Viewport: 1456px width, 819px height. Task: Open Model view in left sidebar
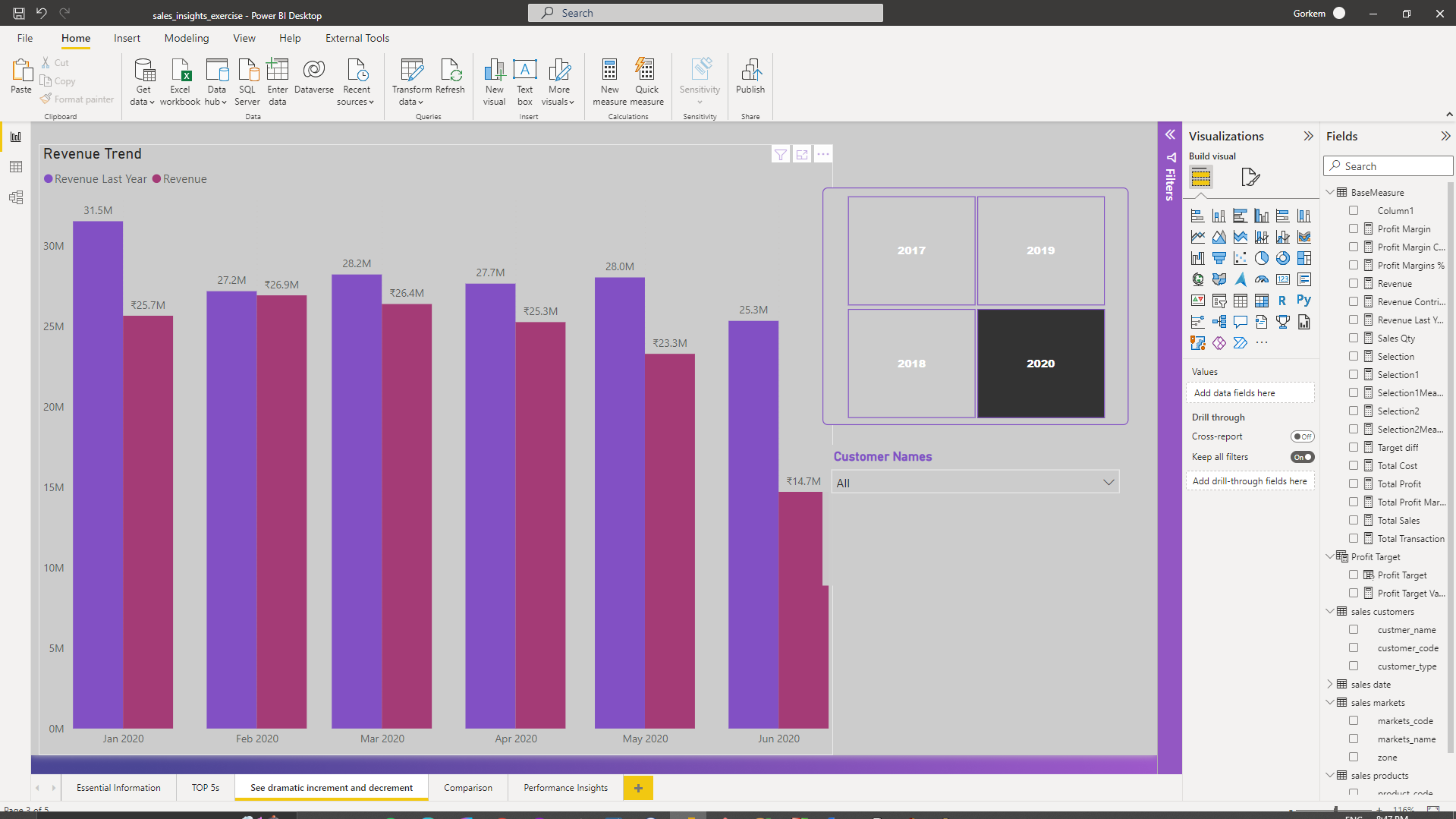[15, 197]
